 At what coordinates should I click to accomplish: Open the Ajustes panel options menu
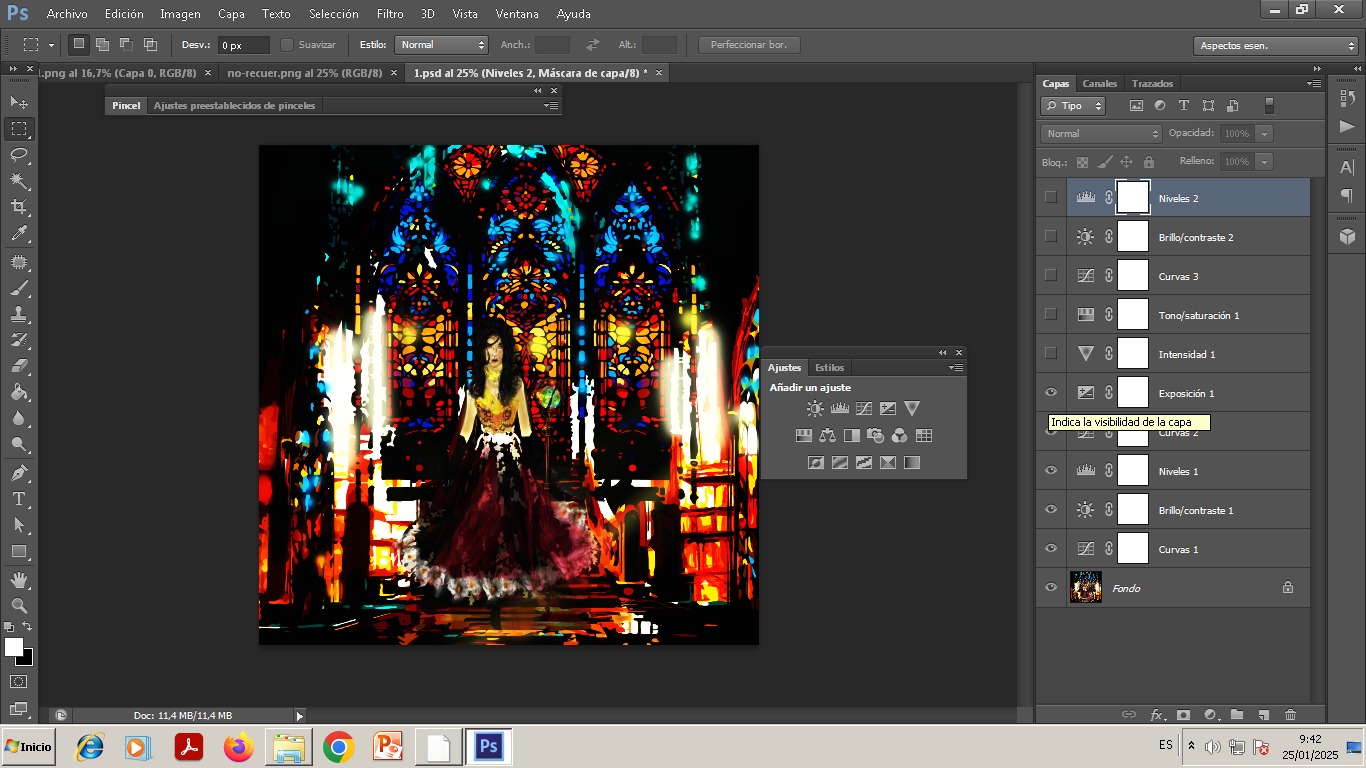click(x=956, y=368)
